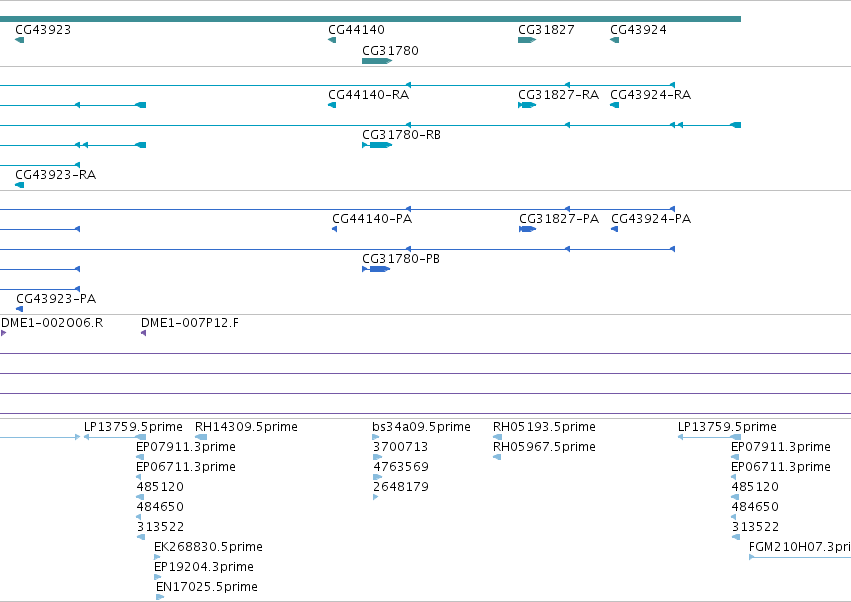Select protein label CG31780-PB
This screenshot has width=851, height=602.
click(x=401, y=259)
